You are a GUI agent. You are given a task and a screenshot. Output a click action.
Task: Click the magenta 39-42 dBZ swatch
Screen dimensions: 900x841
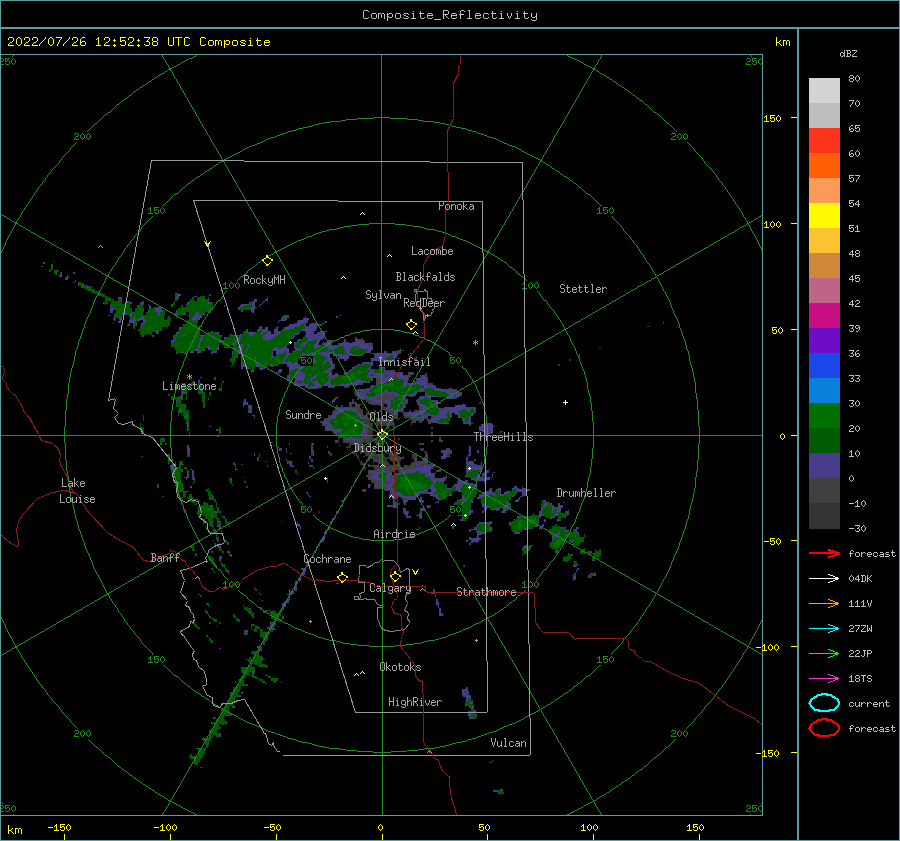coord(824,315)
